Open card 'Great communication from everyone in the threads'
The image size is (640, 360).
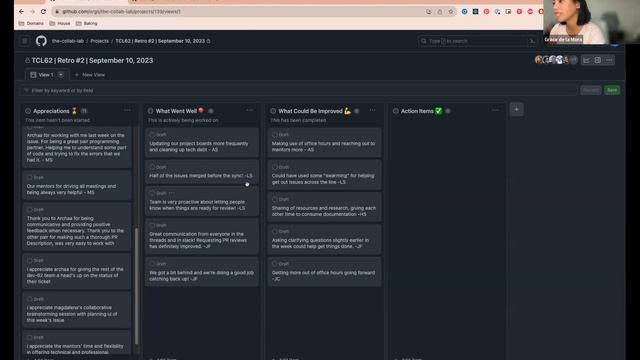[x=202, y=237]
